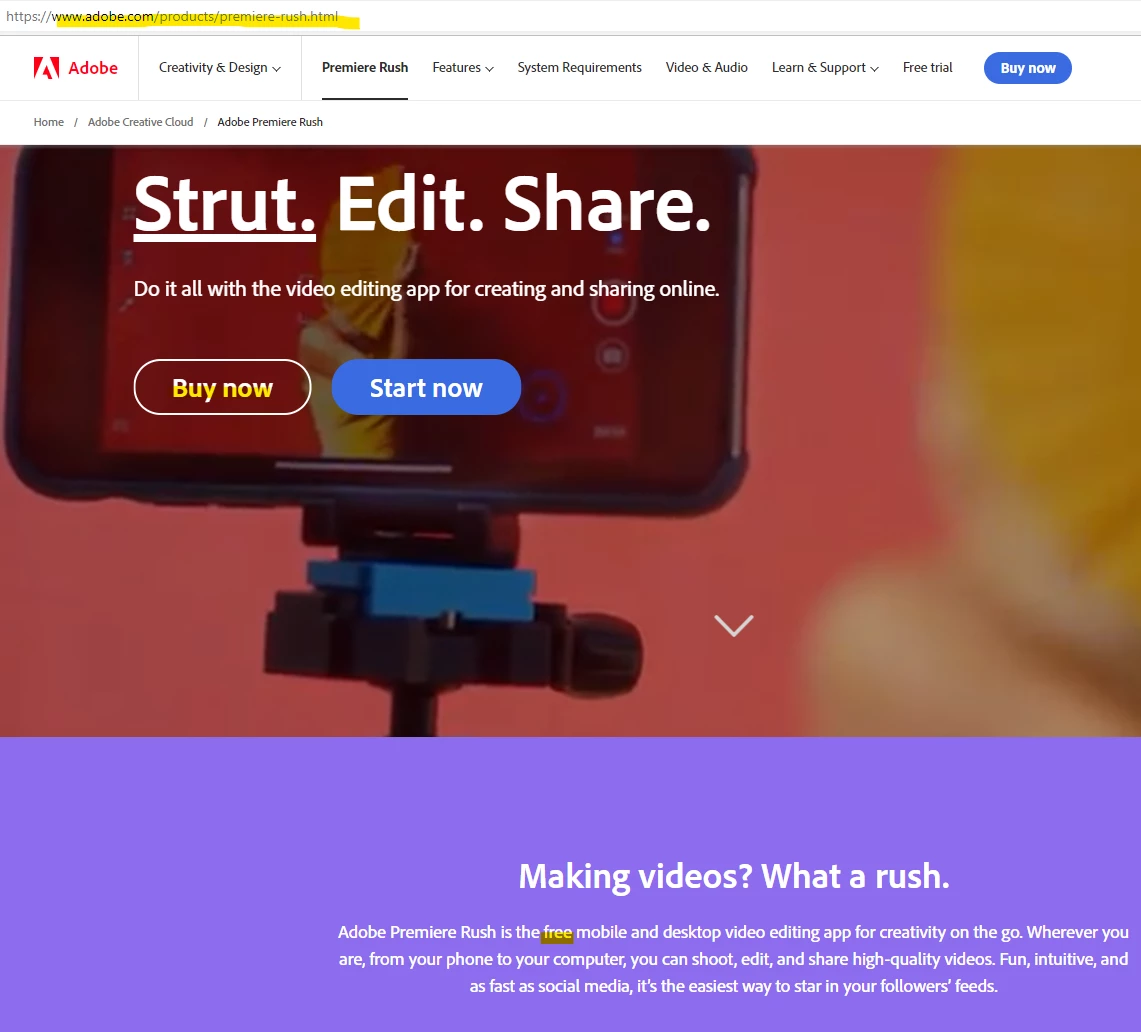Click the underlined Strut. headline word
The image size is (1141, 1032).
(225, 205)
